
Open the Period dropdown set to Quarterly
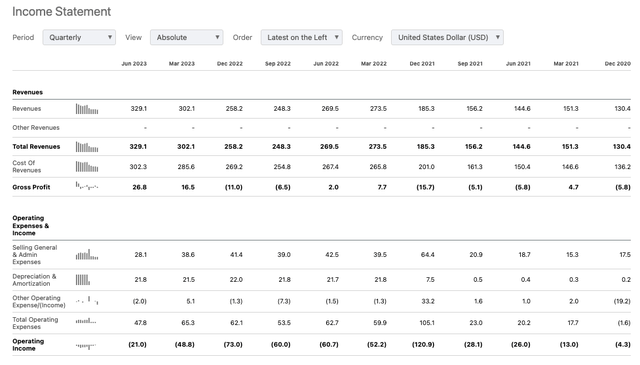pyautogui.click(x=79, y=37)
